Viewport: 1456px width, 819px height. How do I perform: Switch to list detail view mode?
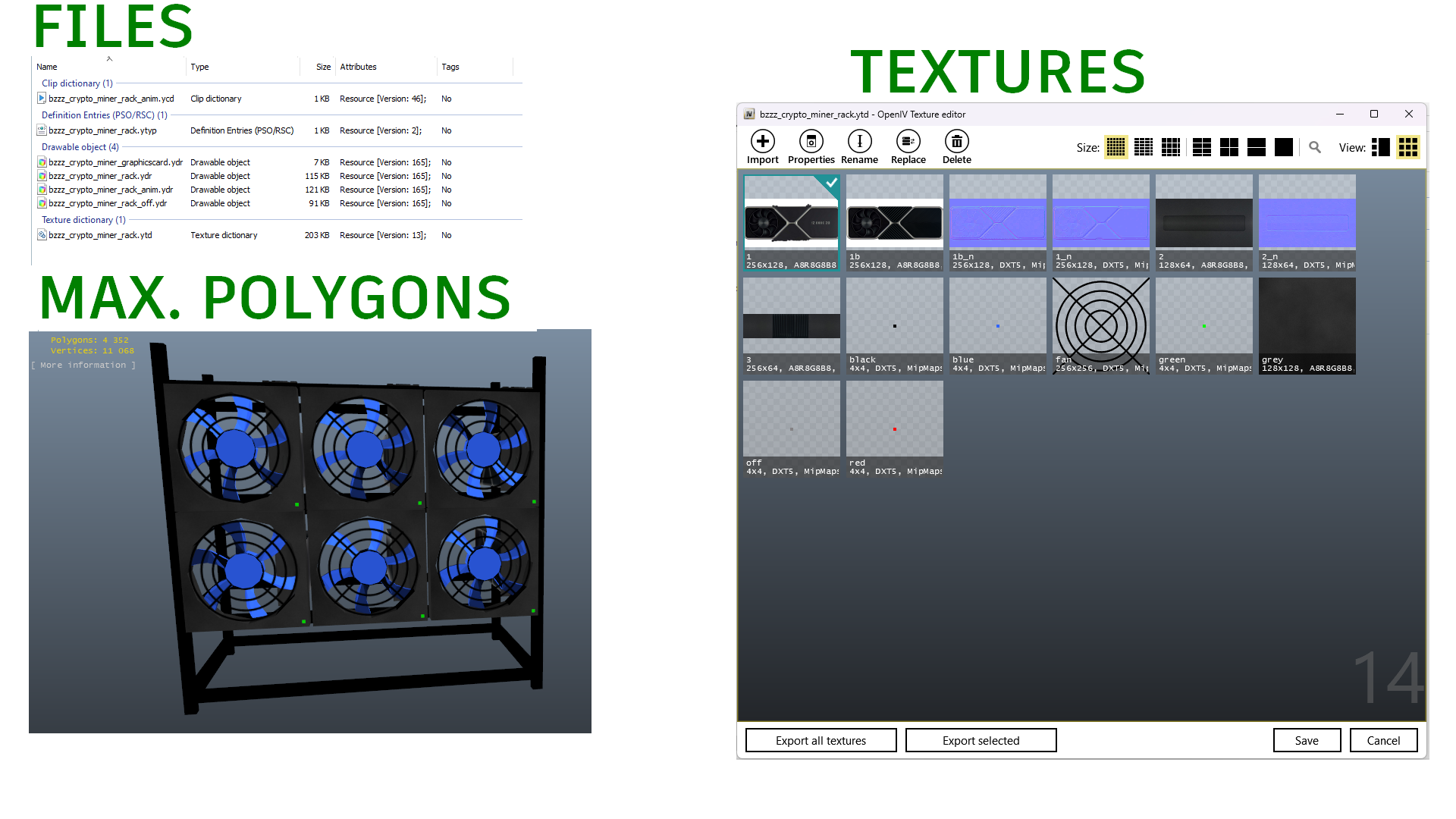point(1381,147)
